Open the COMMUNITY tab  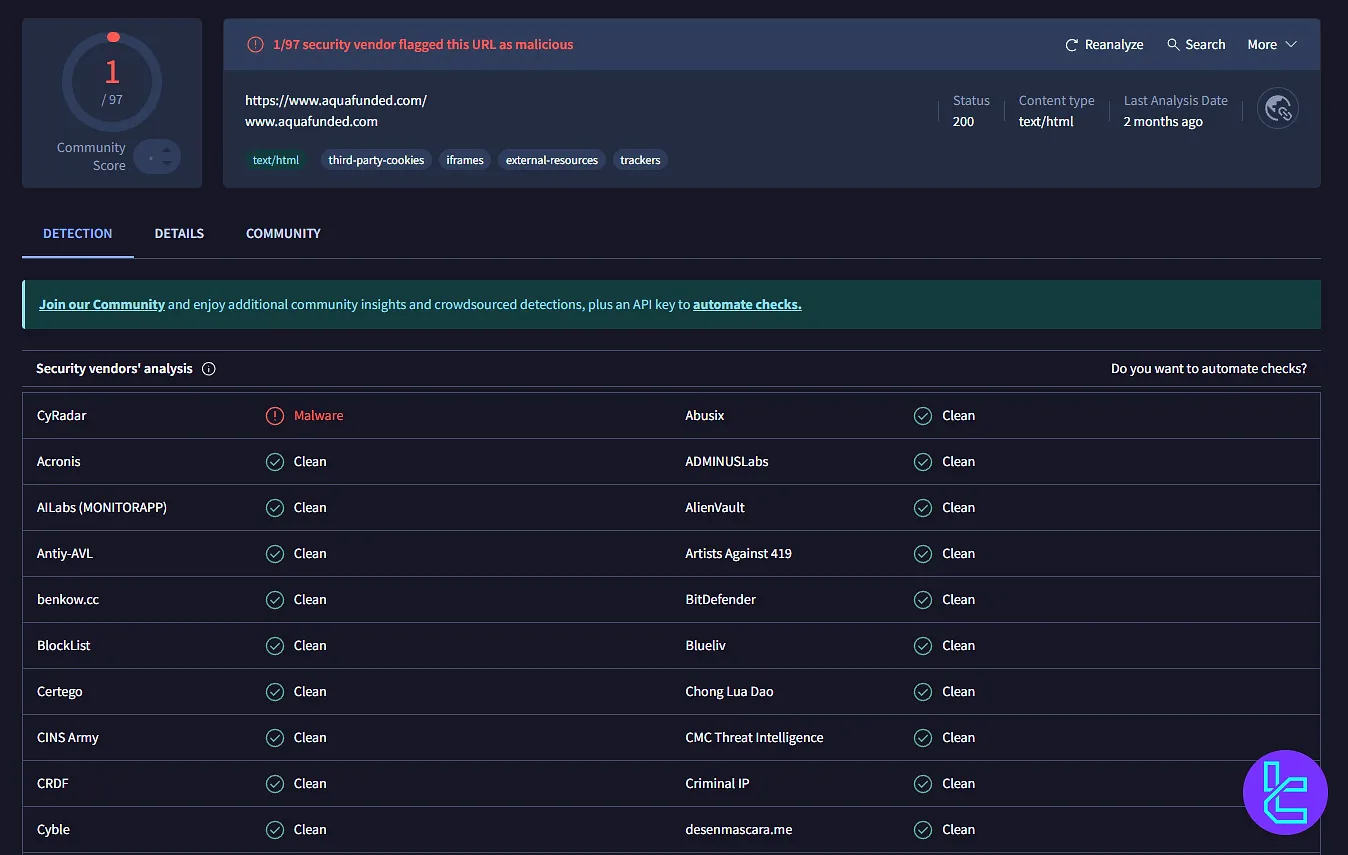283,233
